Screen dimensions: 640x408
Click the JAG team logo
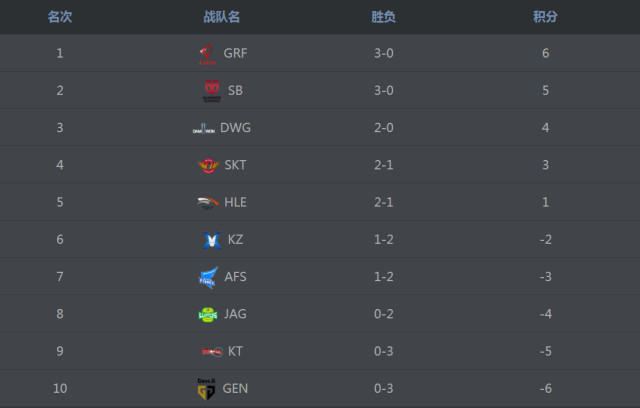point(208,314)
